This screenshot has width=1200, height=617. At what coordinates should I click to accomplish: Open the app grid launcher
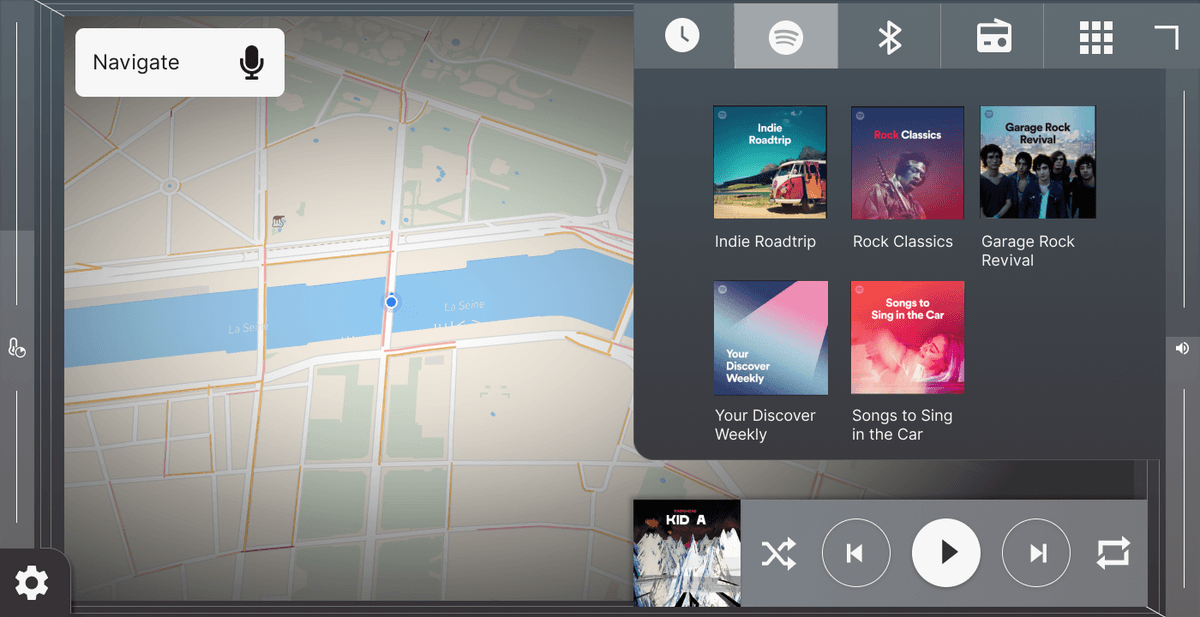(1096, 36)
